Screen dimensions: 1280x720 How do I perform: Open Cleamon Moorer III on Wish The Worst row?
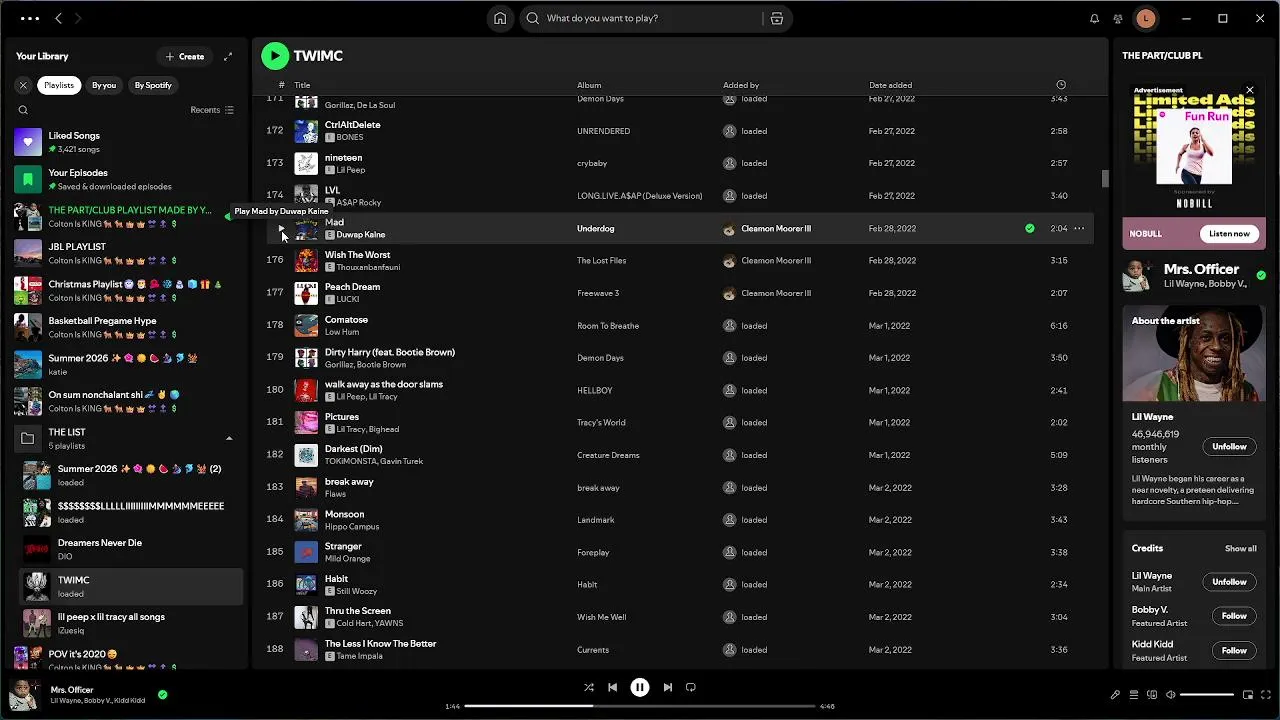pos(776,261)
